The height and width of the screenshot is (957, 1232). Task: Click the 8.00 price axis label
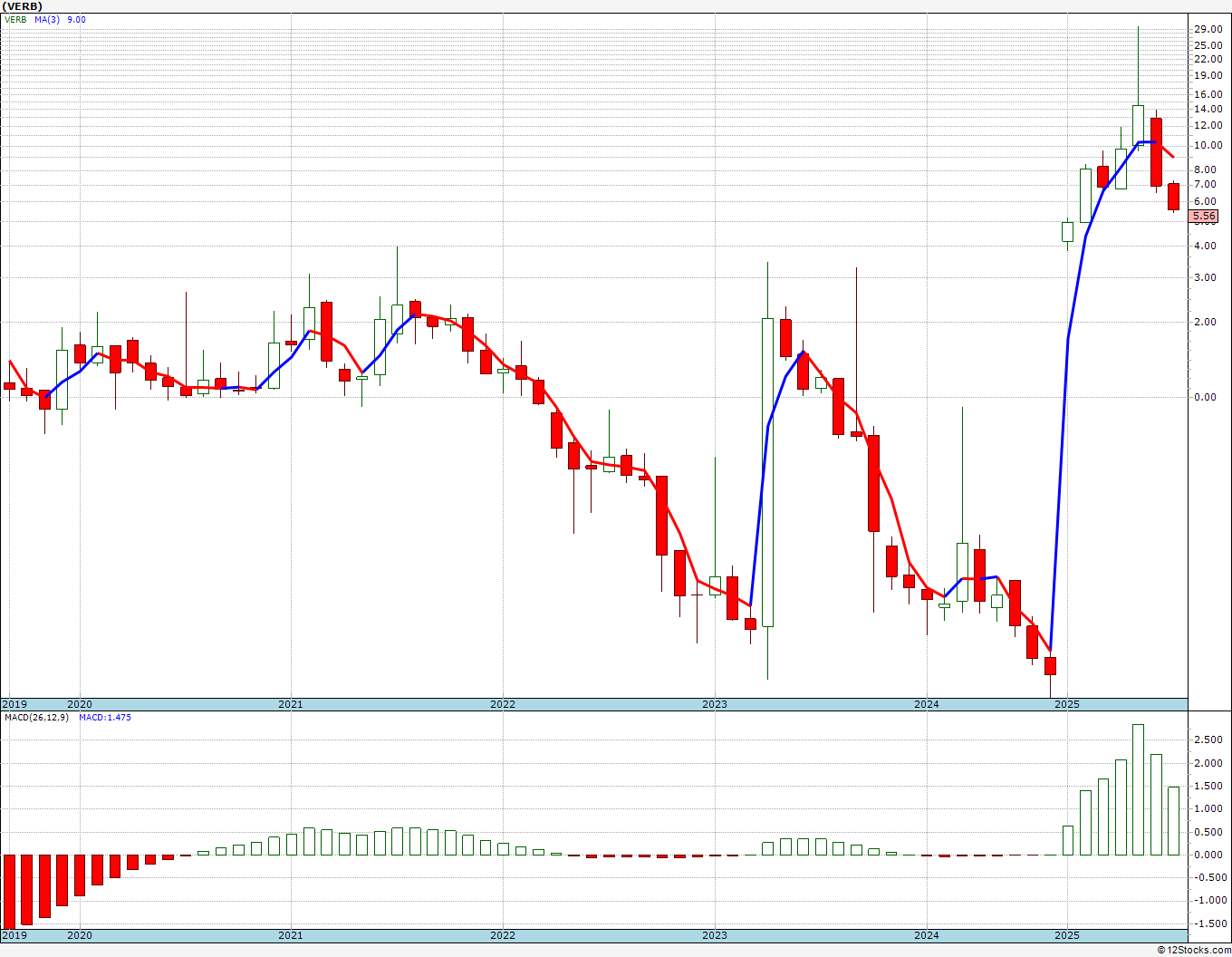point(1206,169)
